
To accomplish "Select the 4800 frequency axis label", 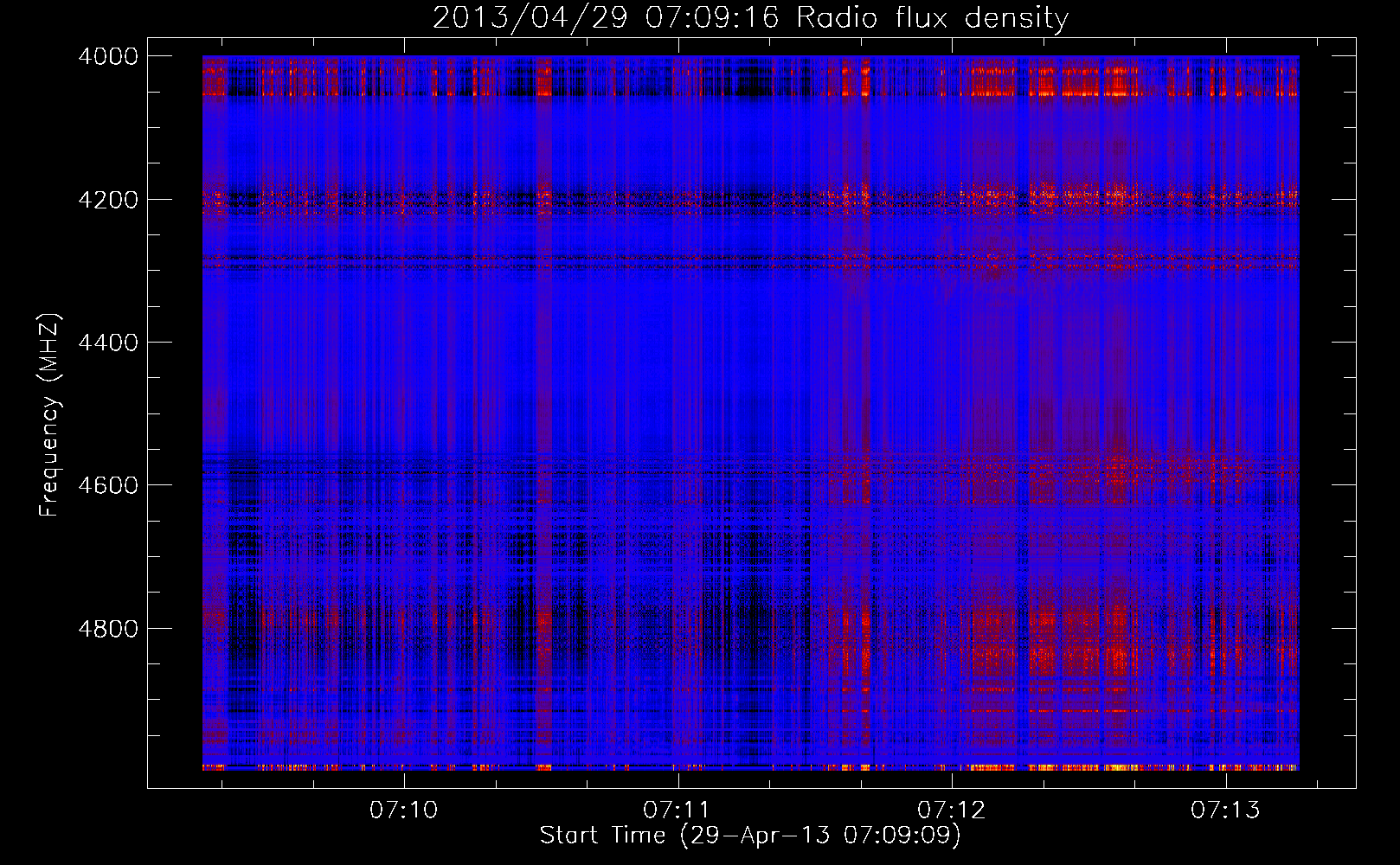I will pos(108,629).
